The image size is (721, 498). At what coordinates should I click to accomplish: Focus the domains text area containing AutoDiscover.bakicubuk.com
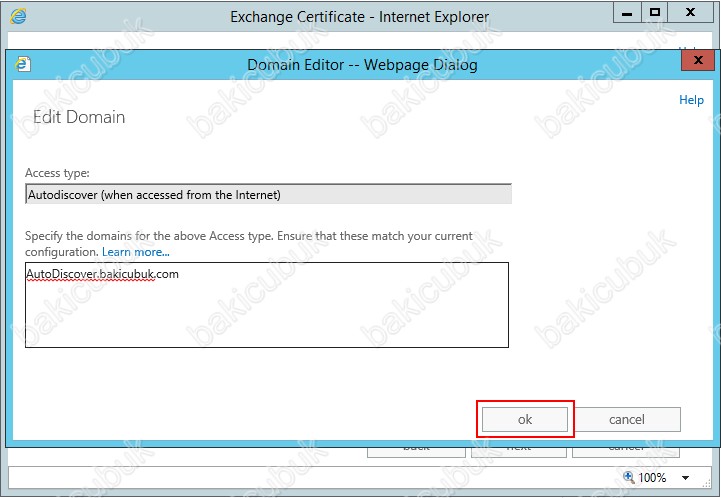pyautogui.click(x=267, y=305)
